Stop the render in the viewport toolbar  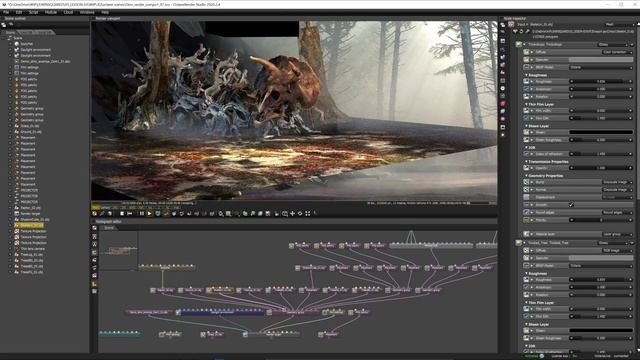click(x=122, y=213)
